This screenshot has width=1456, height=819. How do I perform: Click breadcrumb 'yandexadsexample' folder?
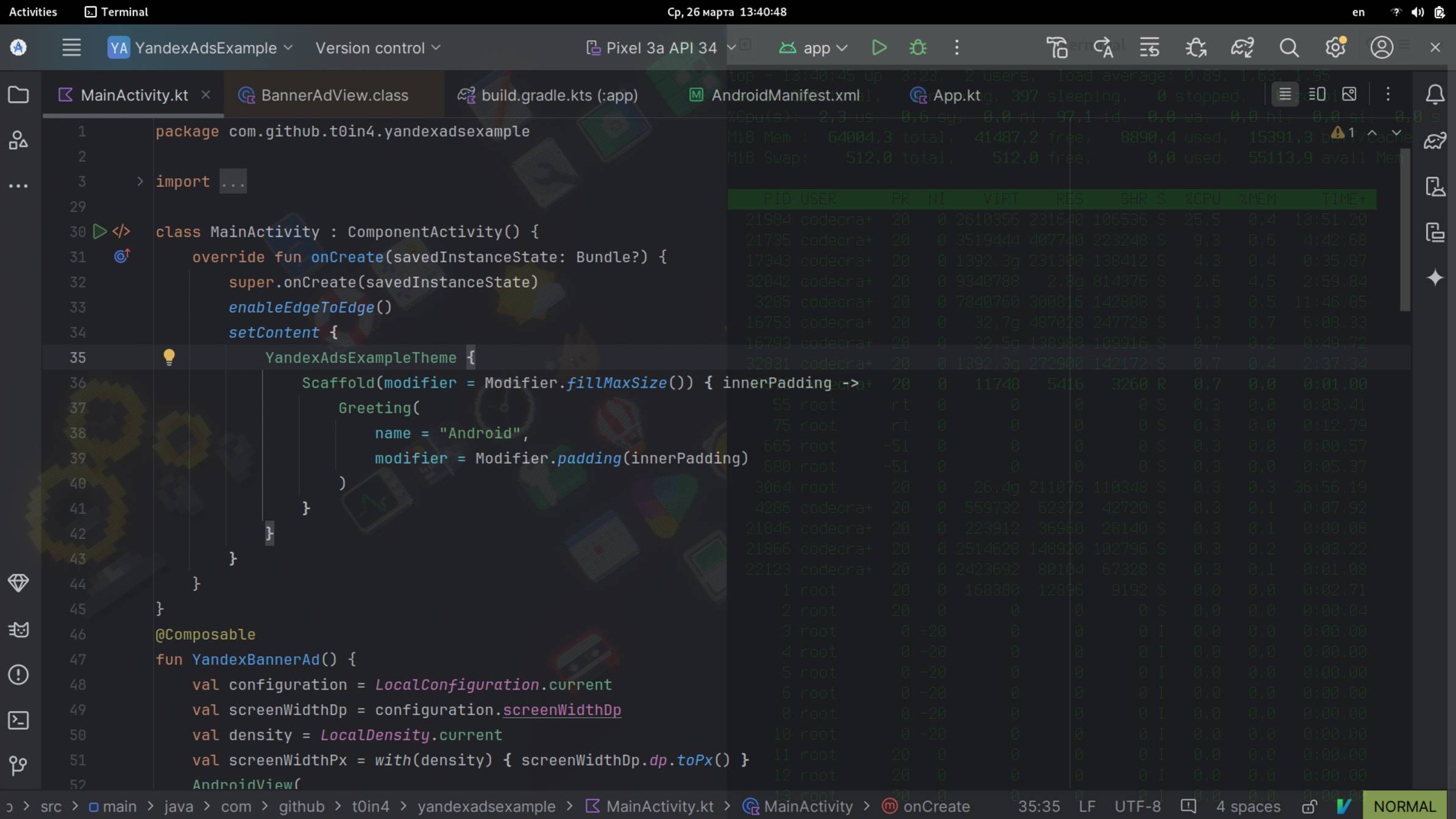point(486,806)
